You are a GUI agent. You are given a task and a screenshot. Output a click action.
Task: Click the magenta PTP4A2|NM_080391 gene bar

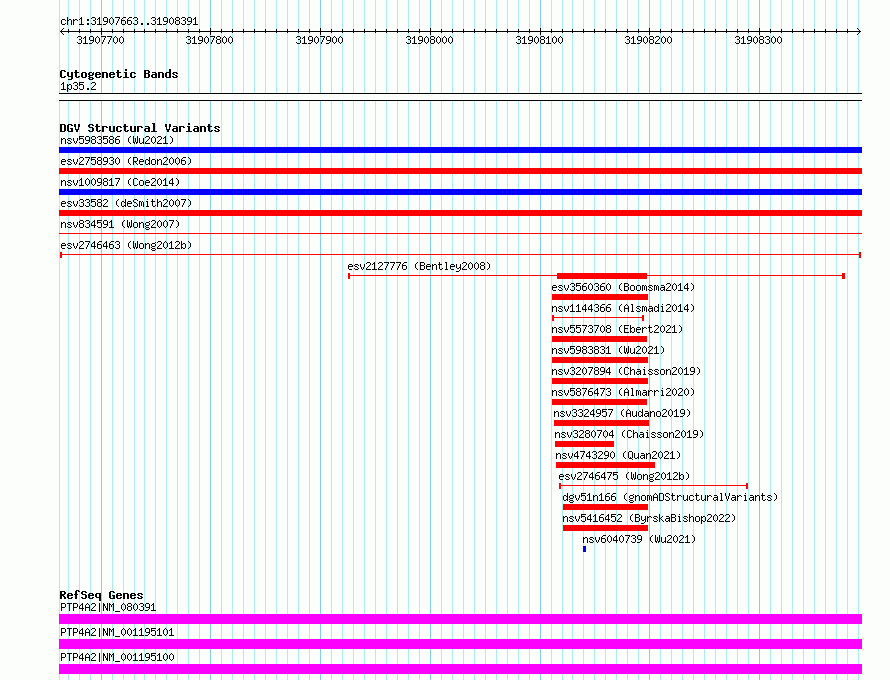point(460,619)
